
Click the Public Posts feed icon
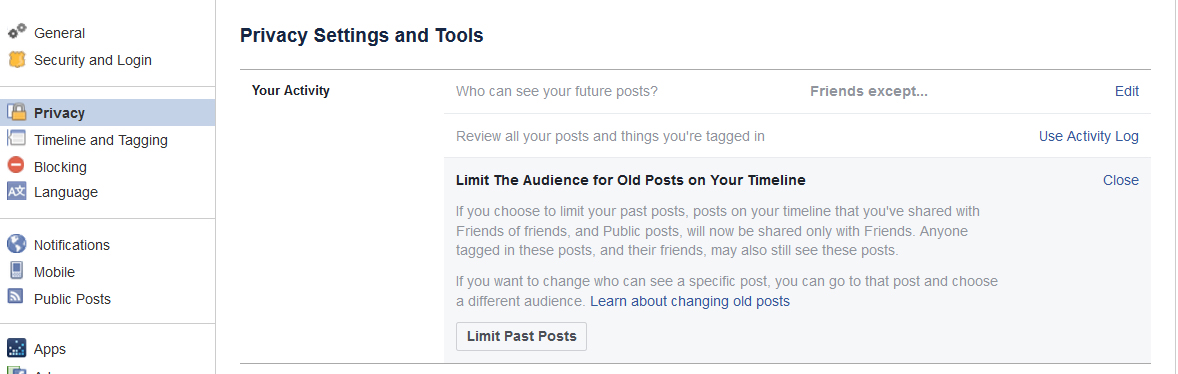[x=17, y=297]
